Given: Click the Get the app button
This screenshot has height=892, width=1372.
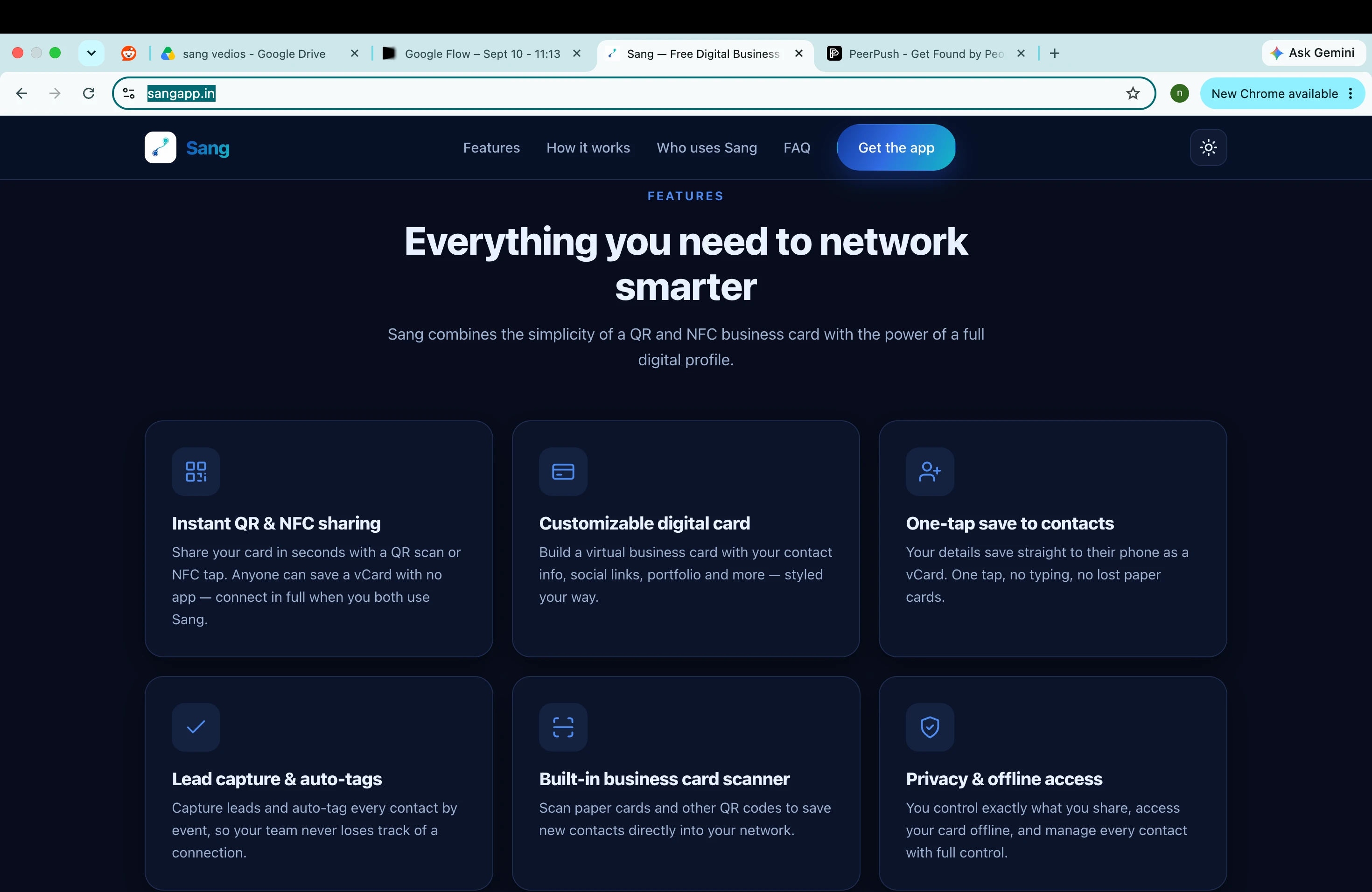Looking at the screenshot, I should 896,147.
